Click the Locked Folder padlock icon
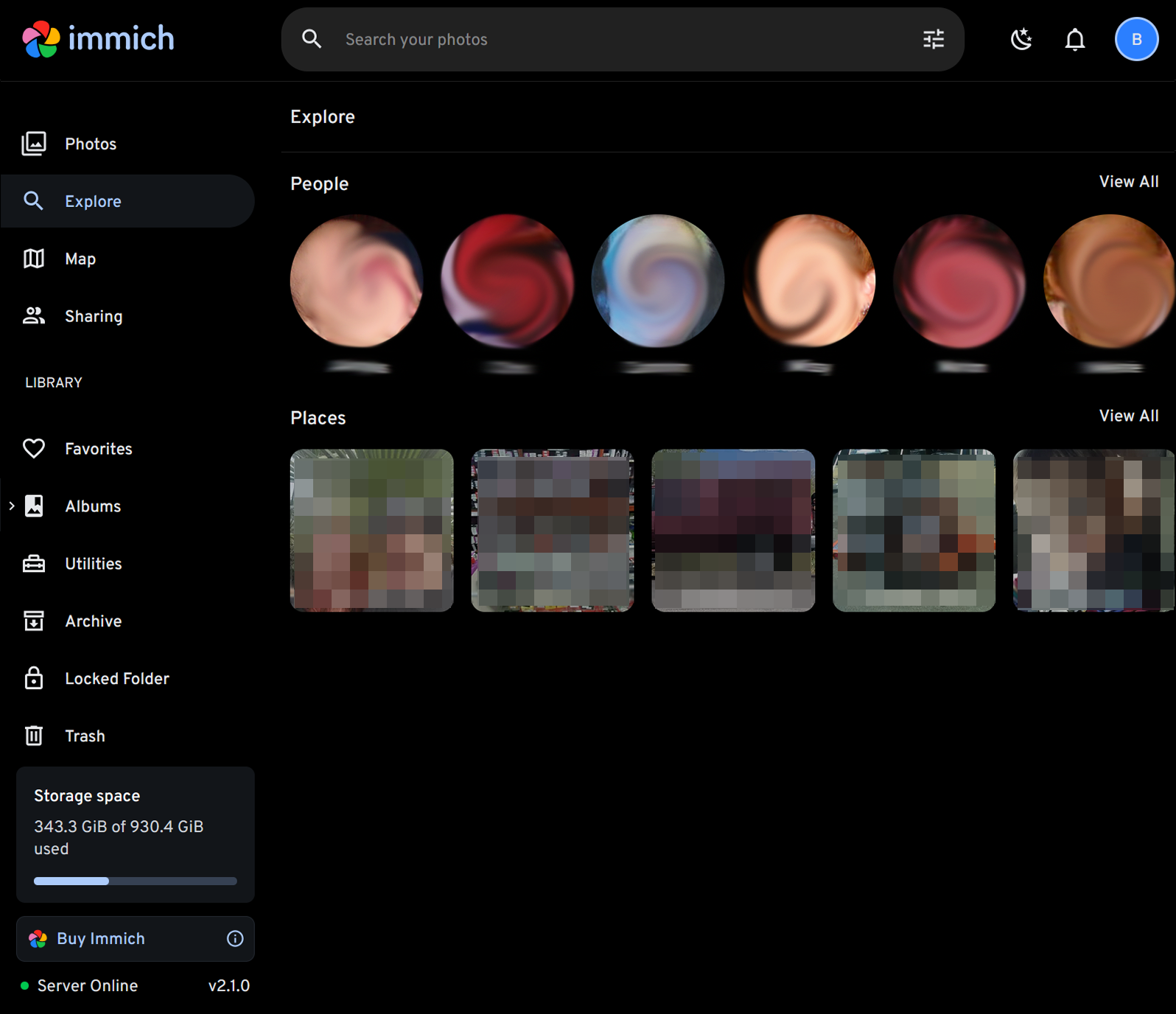 coord(34,679)
